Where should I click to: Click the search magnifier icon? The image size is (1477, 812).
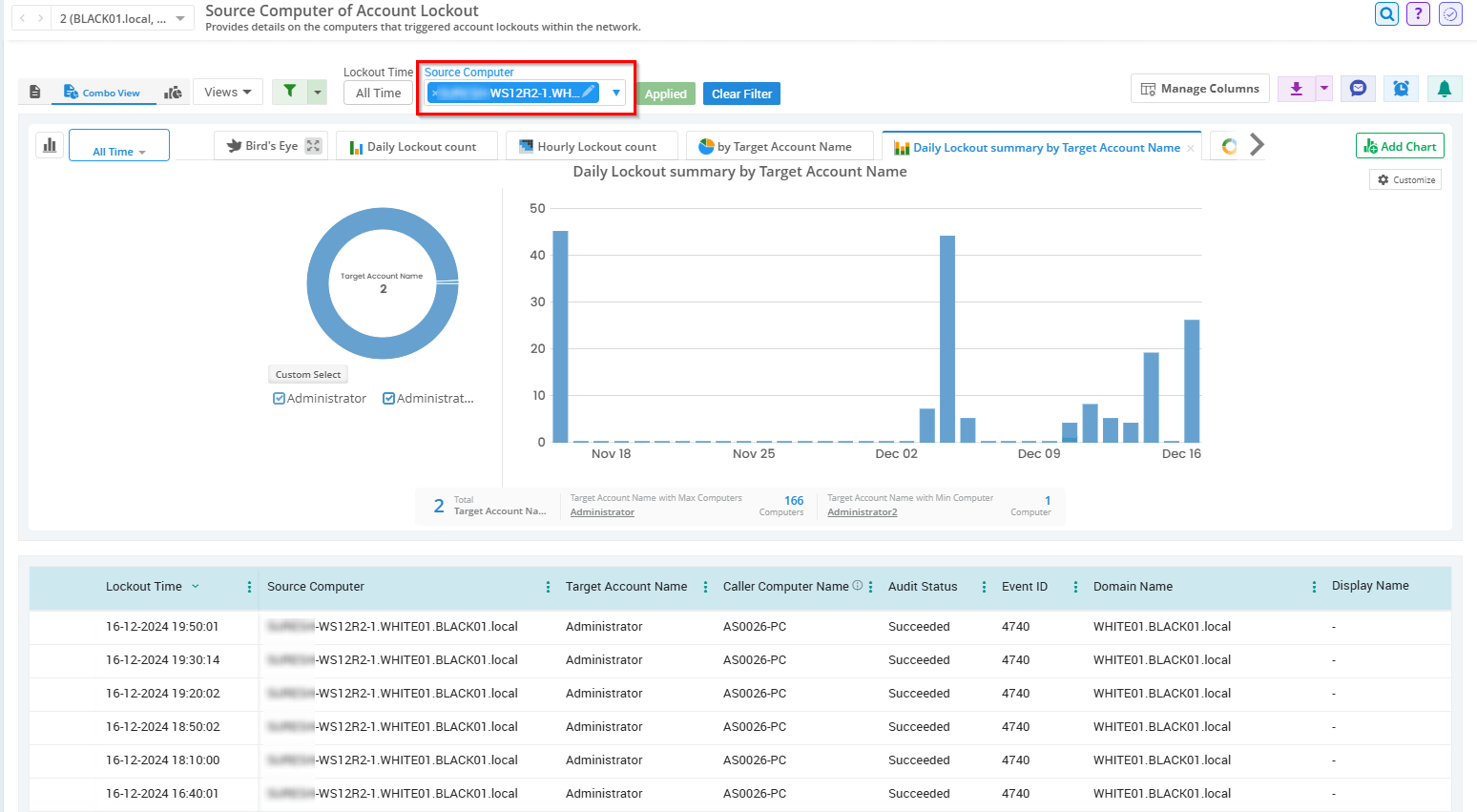point(1386,14)
